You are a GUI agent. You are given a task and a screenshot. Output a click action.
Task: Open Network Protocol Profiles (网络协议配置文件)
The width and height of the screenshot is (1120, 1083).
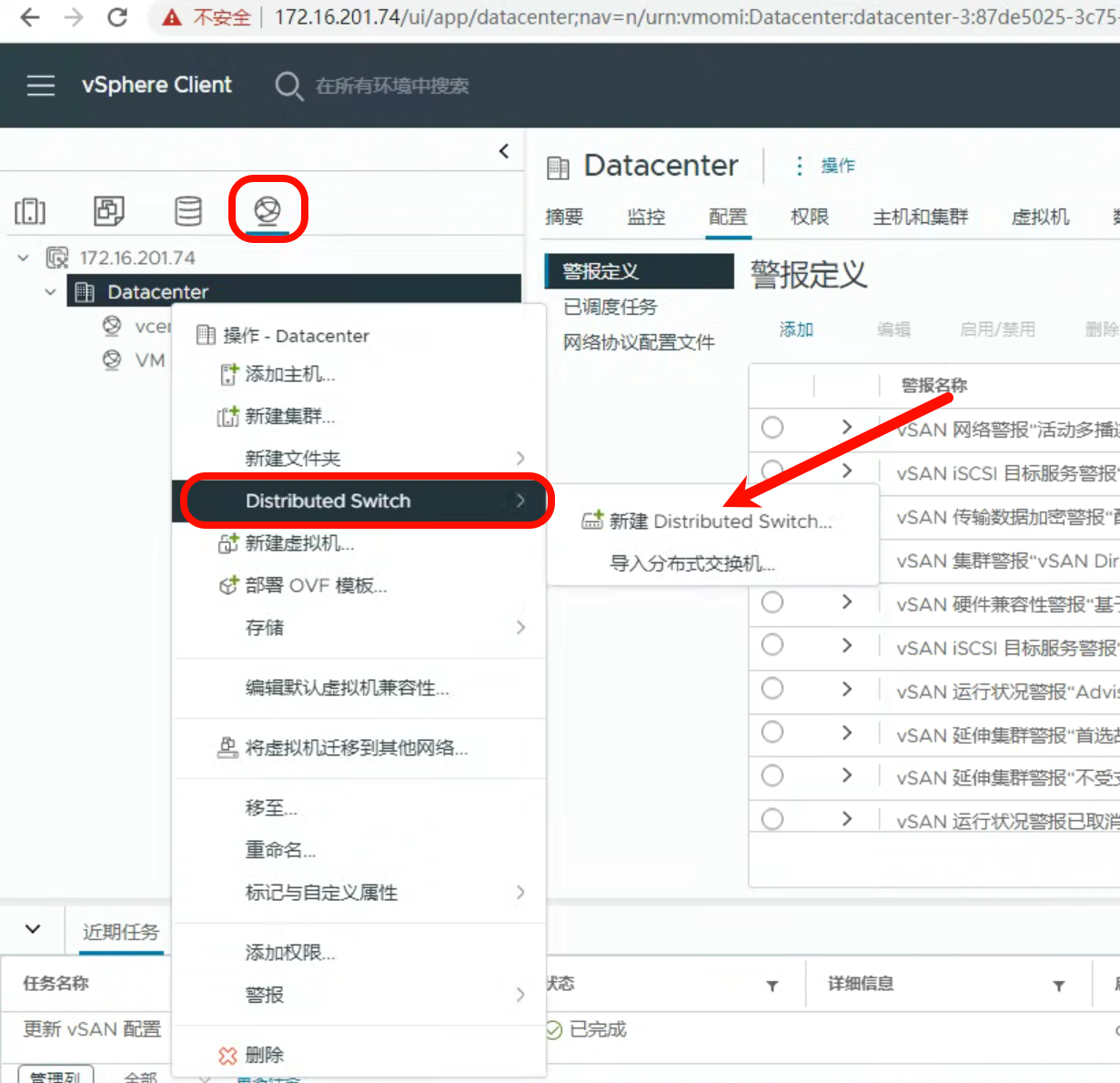click(640, 342)
